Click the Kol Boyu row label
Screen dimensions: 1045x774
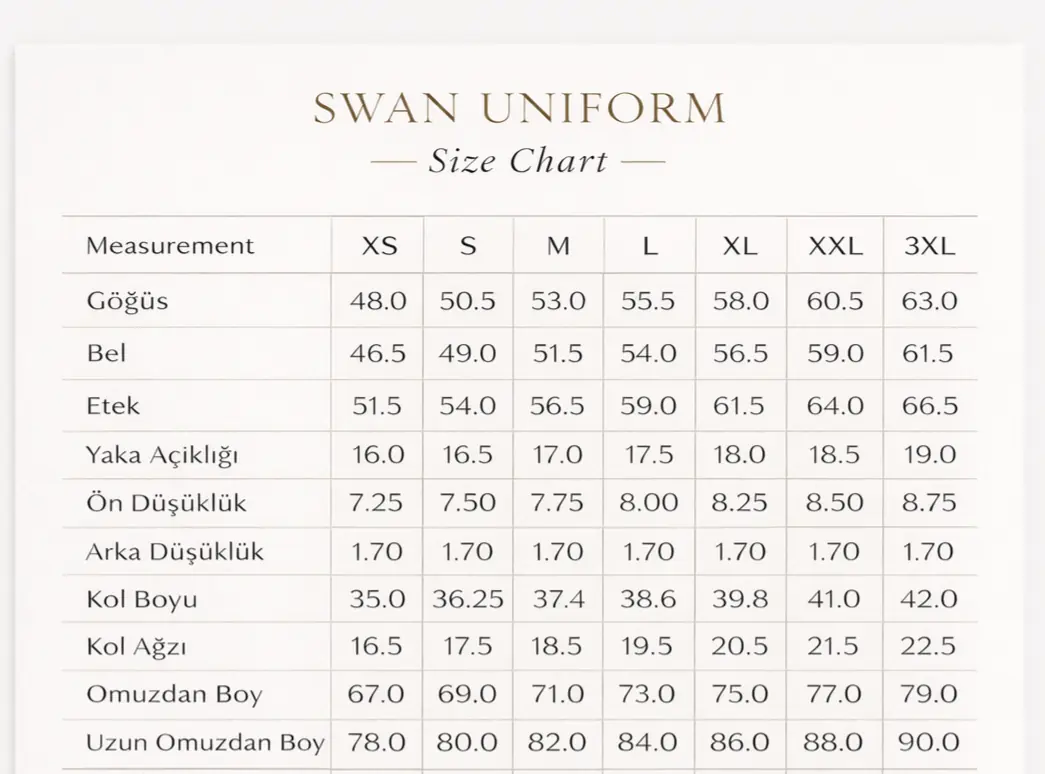[142, 600]
